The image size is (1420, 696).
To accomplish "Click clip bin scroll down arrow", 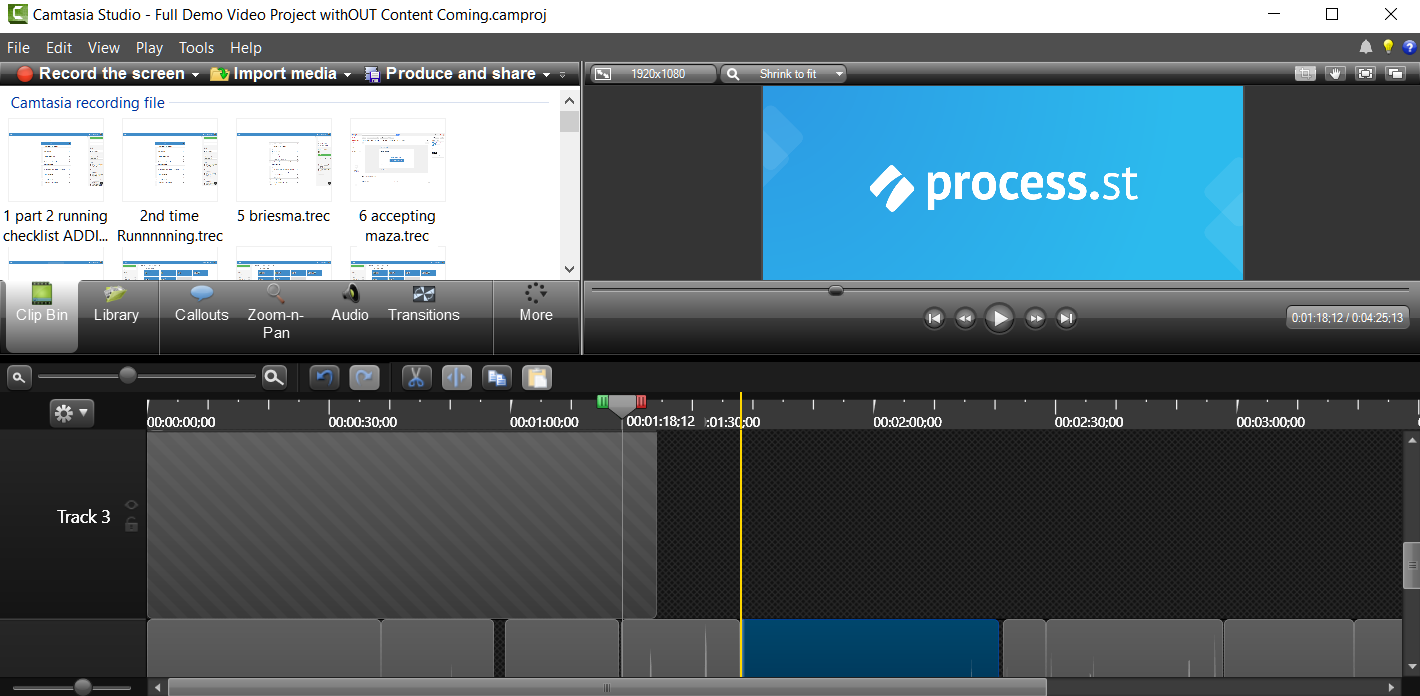I will pyautogui.click(x=570, y=269).
